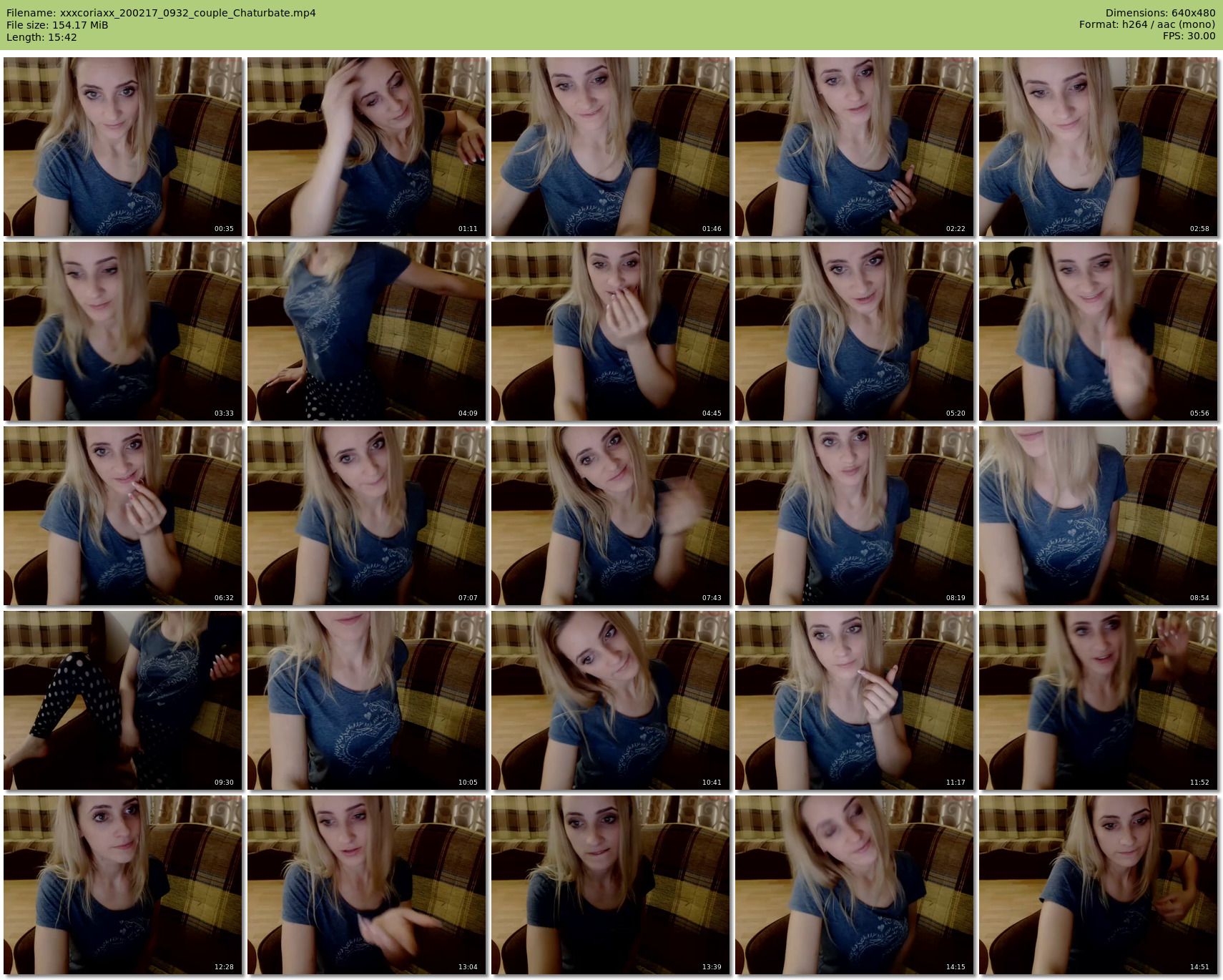1223x980 pixels.
Task: Pick the thumbnail at 10:41
Action: coord(611,700)
